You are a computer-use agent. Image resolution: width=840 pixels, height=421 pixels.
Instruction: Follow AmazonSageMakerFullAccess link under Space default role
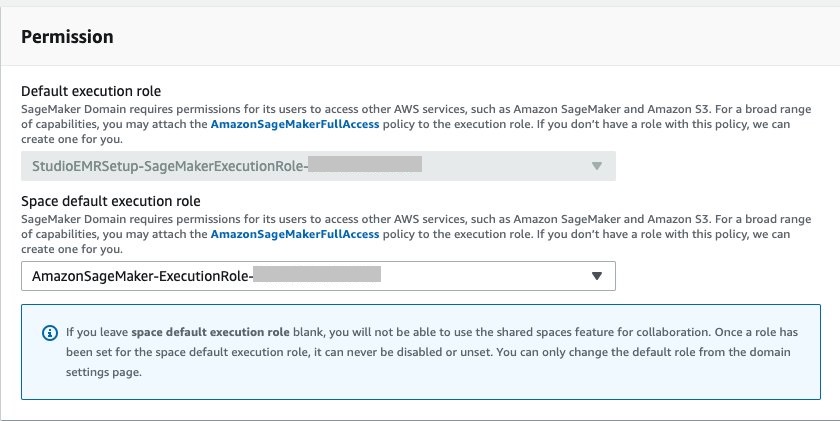(x=295, y=234)
